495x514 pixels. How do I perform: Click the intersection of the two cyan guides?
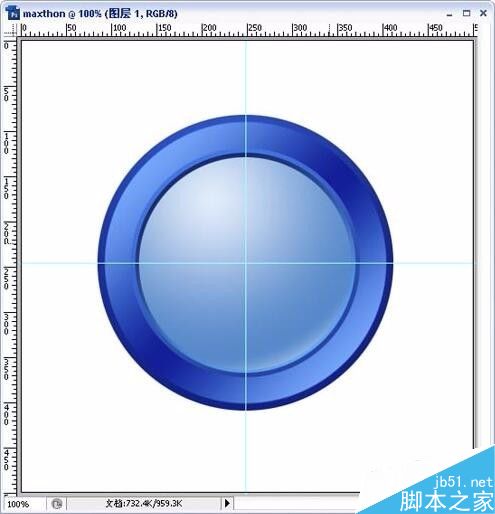246,263
